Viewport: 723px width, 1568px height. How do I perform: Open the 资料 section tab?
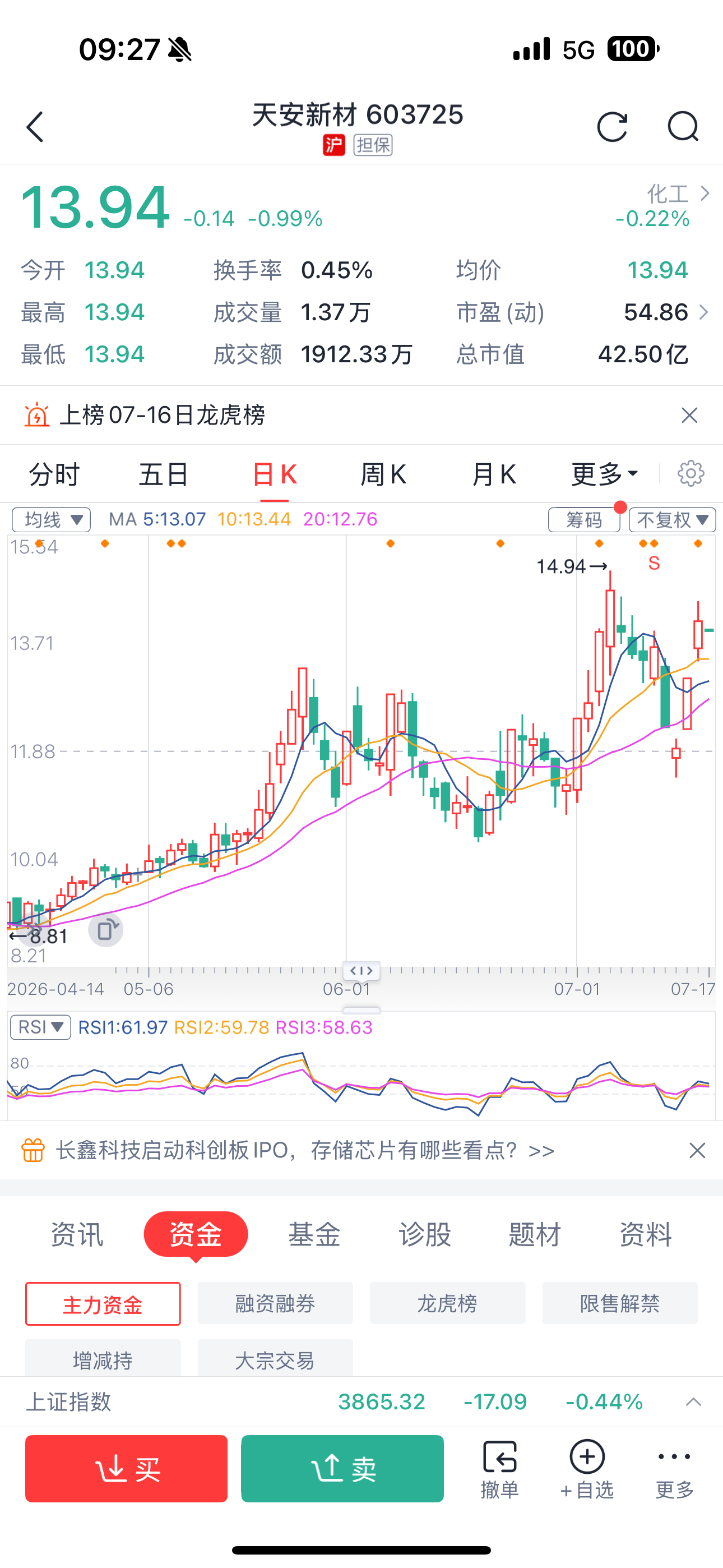pyautogui.click(x=646, y=1234)
